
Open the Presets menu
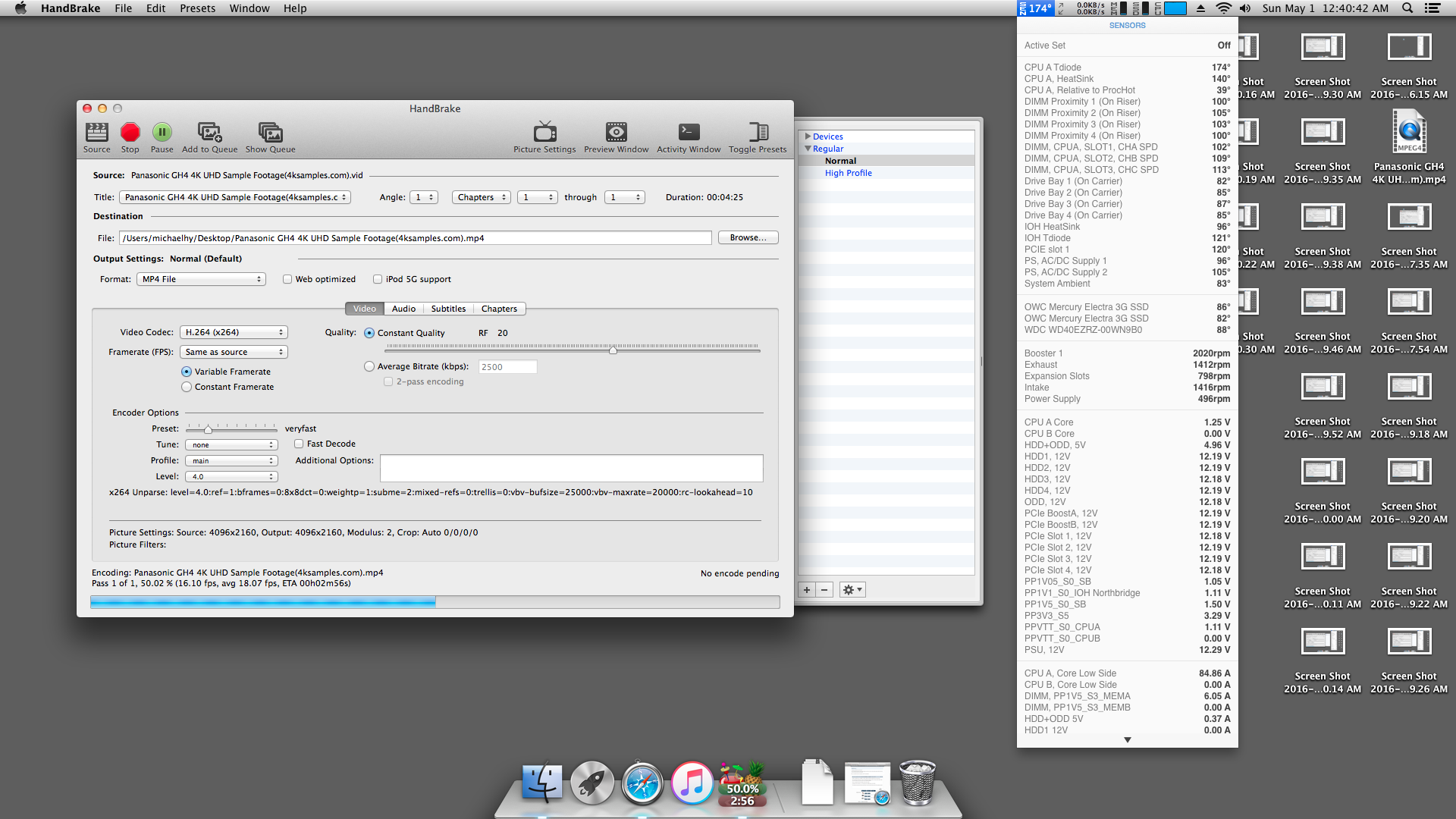pyautogui.click(x=197, y=8)
